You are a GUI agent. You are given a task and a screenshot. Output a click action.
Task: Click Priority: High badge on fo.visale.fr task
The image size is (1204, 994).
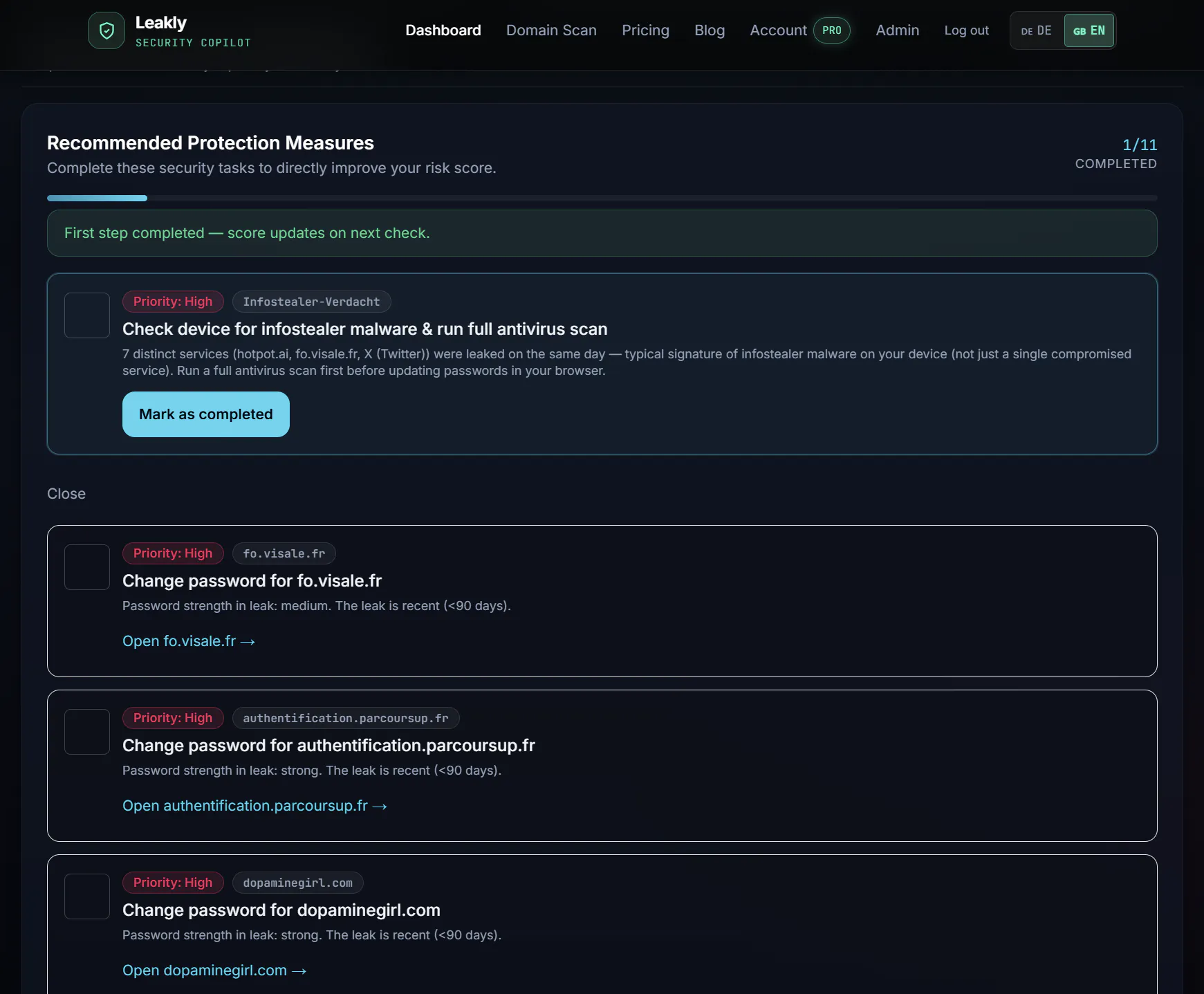[173, 553]
